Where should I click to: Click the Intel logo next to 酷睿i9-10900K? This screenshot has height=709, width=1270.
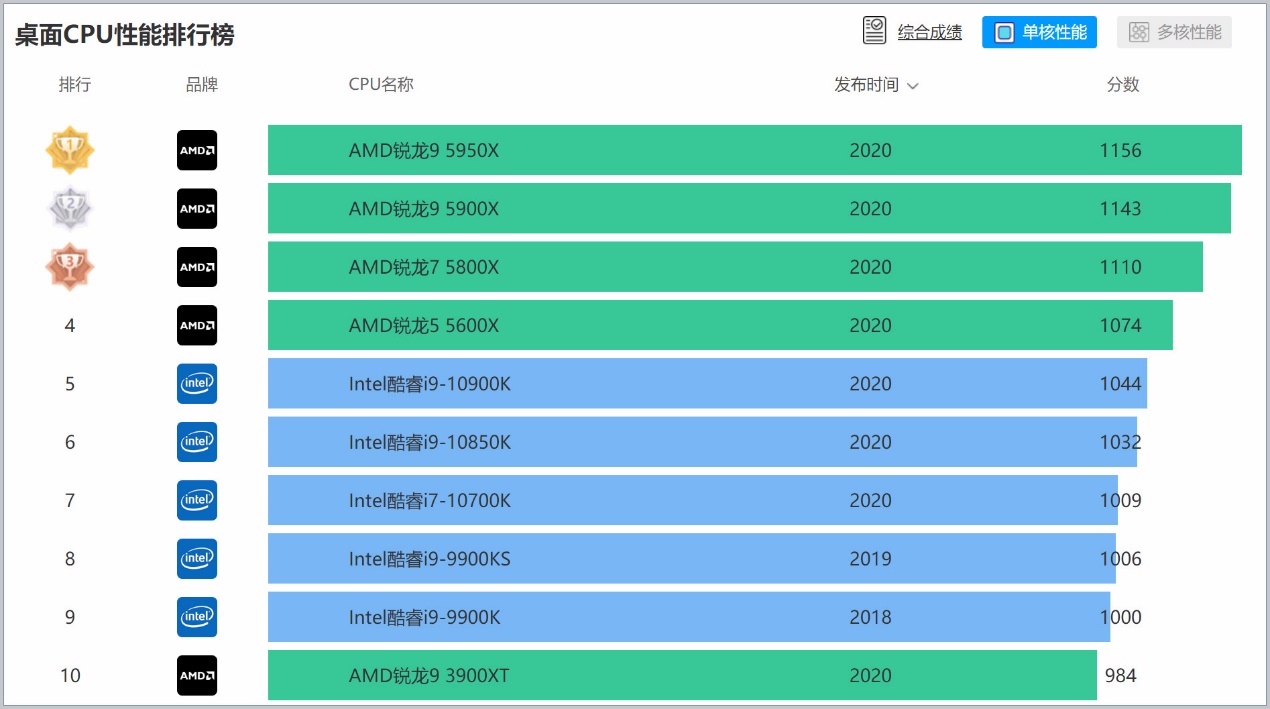[x=196, y=384]
